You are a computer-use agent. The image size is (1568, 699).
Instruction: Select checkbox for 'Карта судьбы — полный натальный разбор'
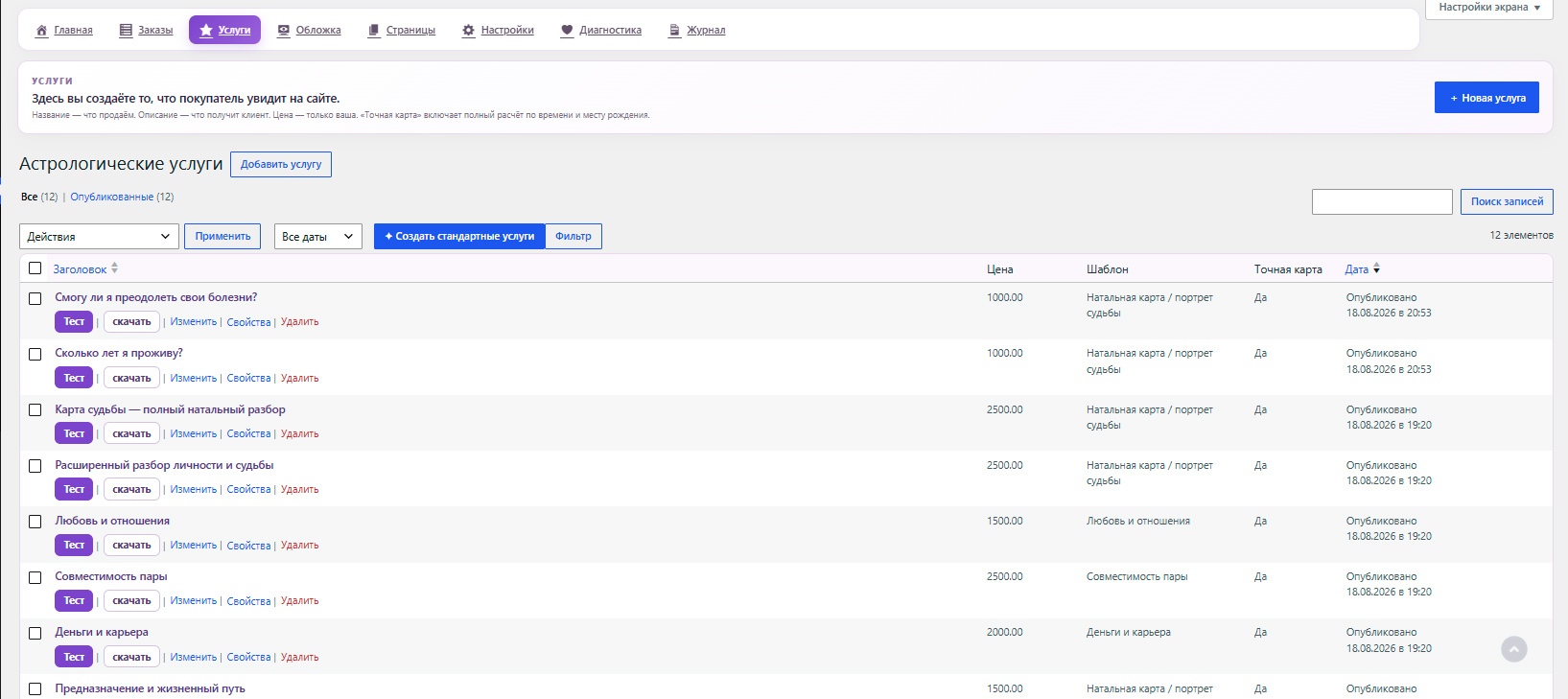tap(35, 410)
